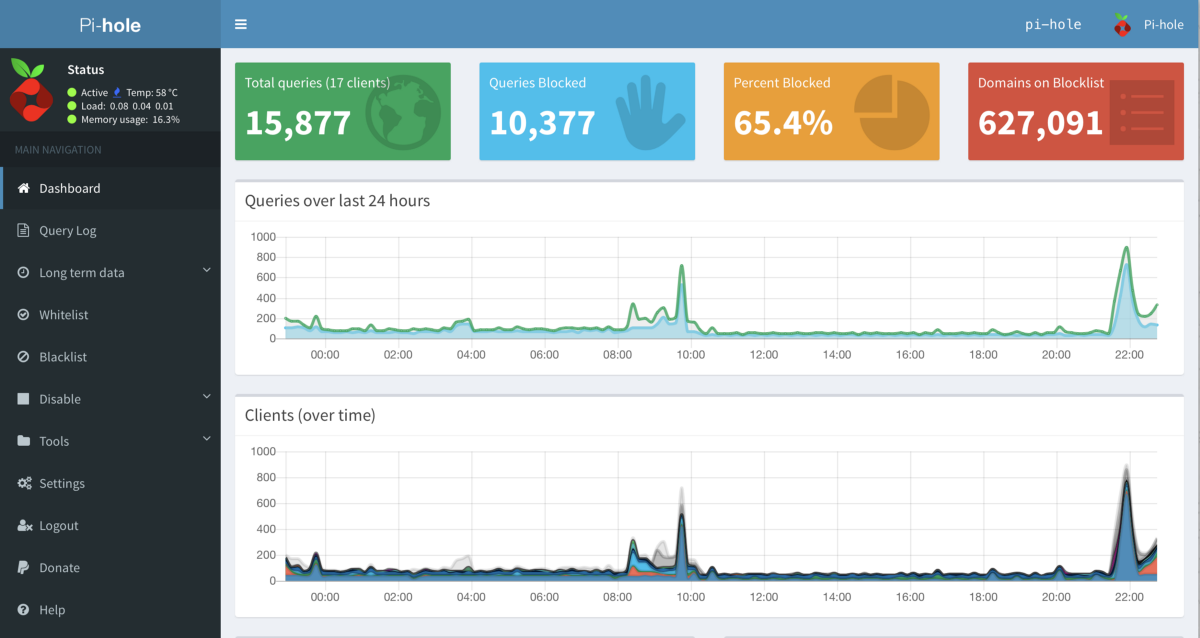Open the Query Log page
The image size is (1200, 638).
click(x=110, y=230)
